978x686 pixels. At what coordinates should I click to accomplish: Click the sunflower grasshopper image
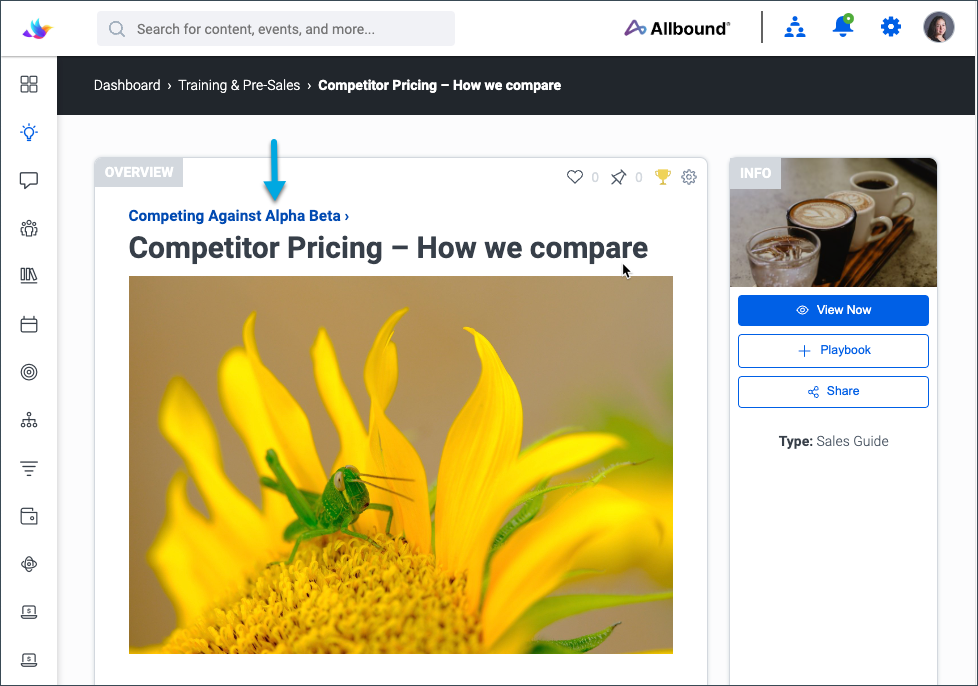click(x=400, y=465)
